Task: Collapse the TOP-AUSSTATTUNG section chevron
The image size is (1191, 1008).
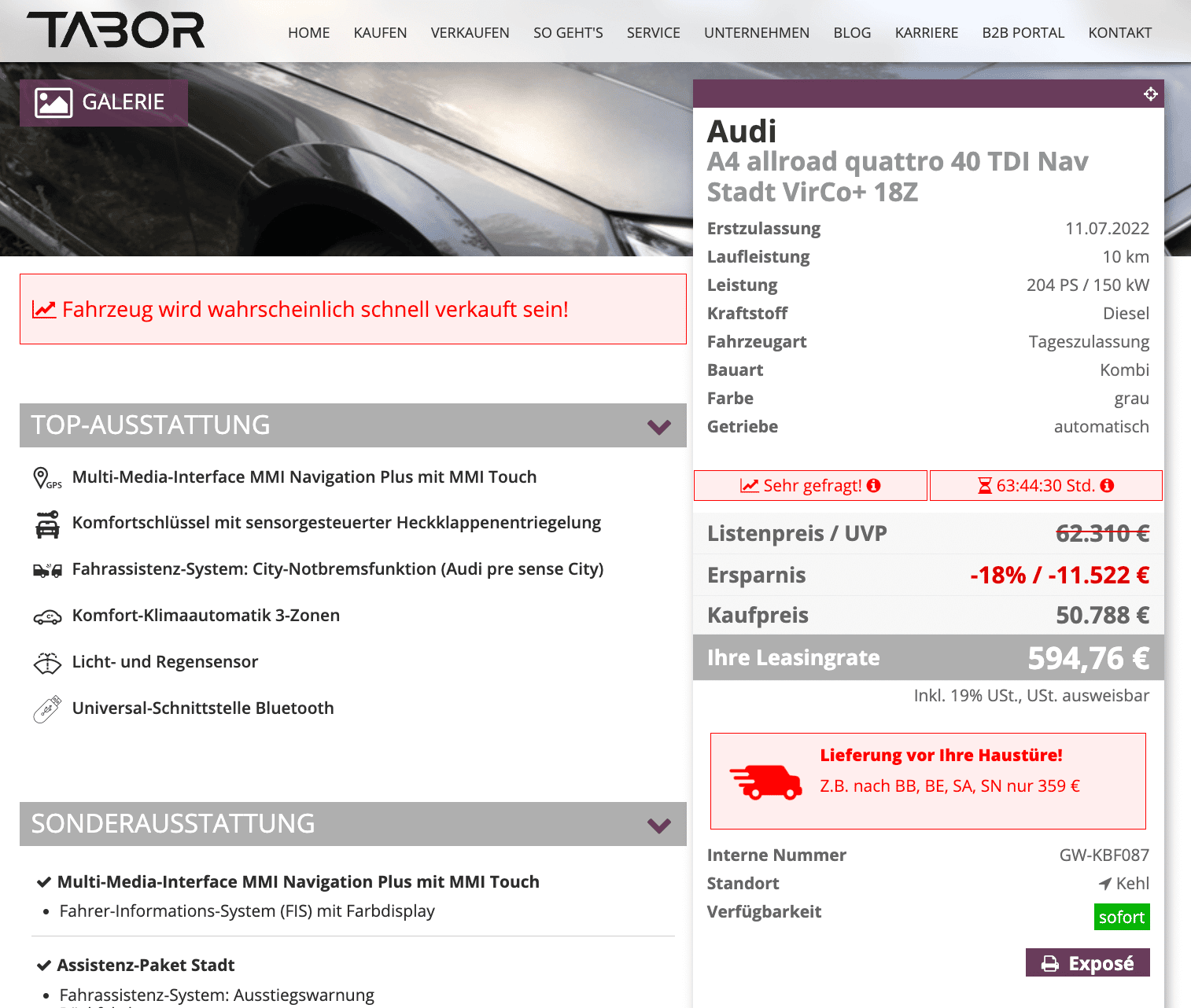Action: click(x=658, y=426)
